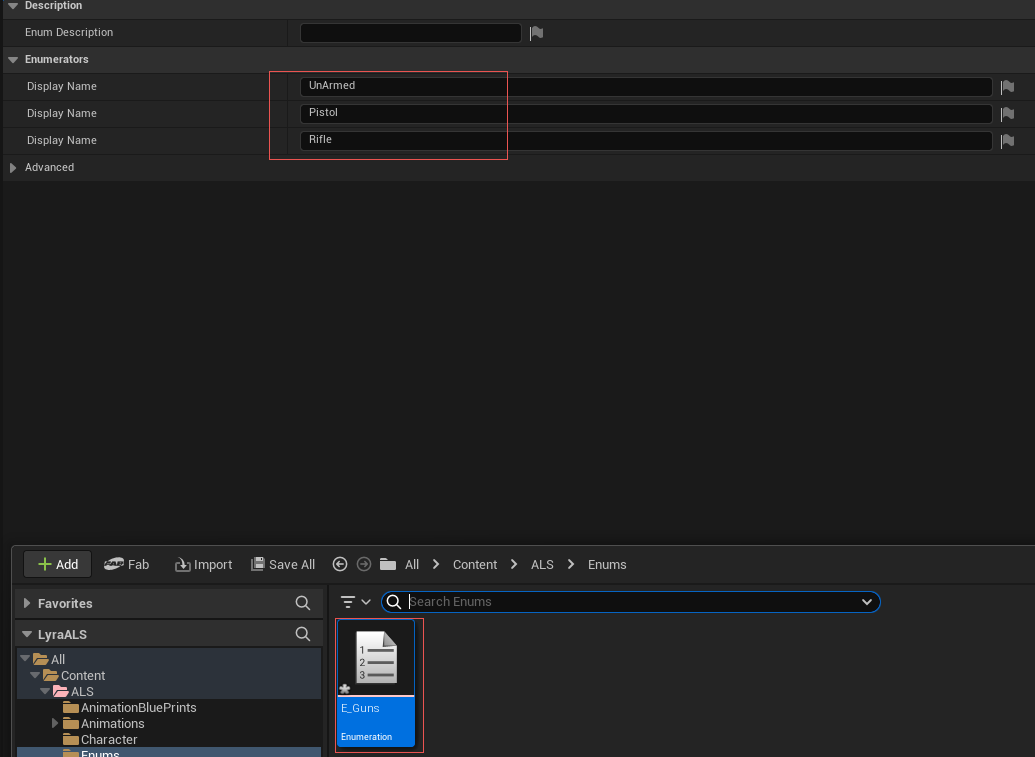Expand the Favorites panel

click(27, 603)
